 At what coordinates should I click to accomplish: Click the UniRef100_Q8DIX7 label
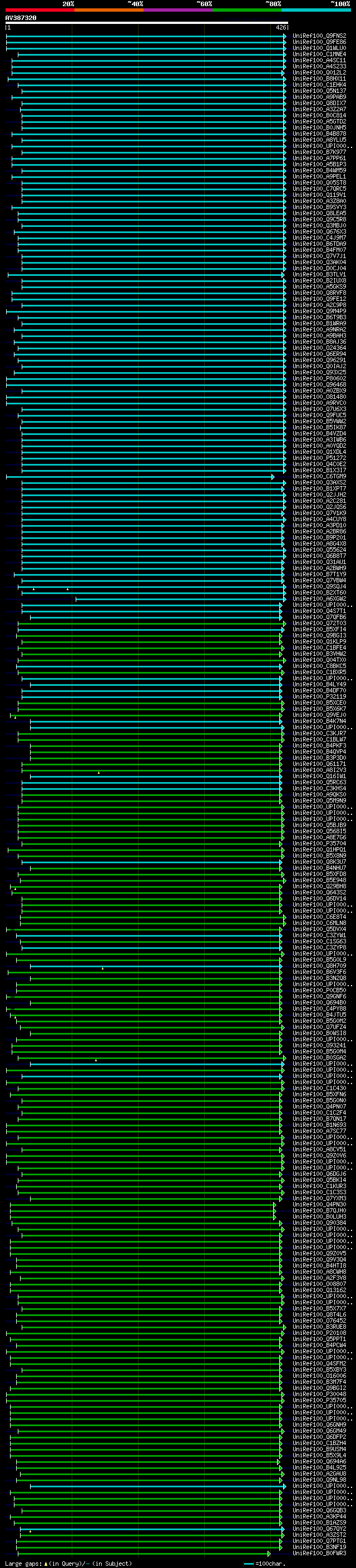coord(319,103)
